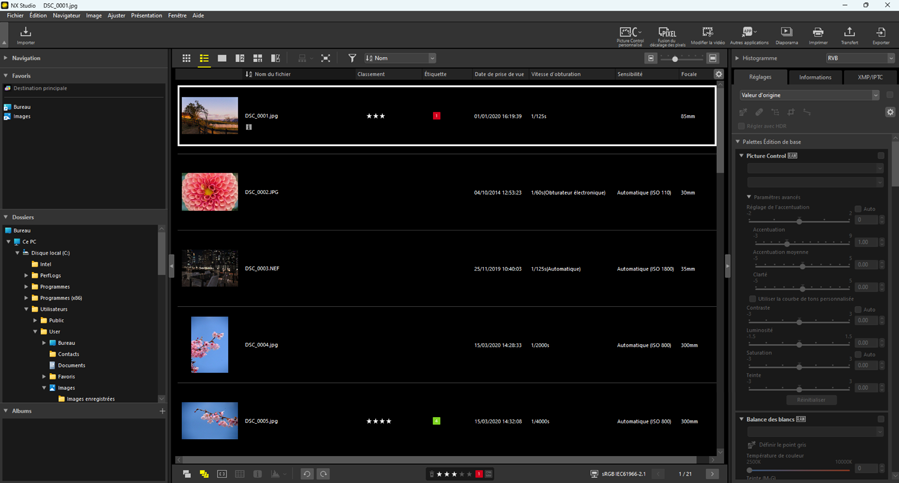899x483 pixels.
Task: Click the filter funnel icon
Action: (x=352, y=59)
